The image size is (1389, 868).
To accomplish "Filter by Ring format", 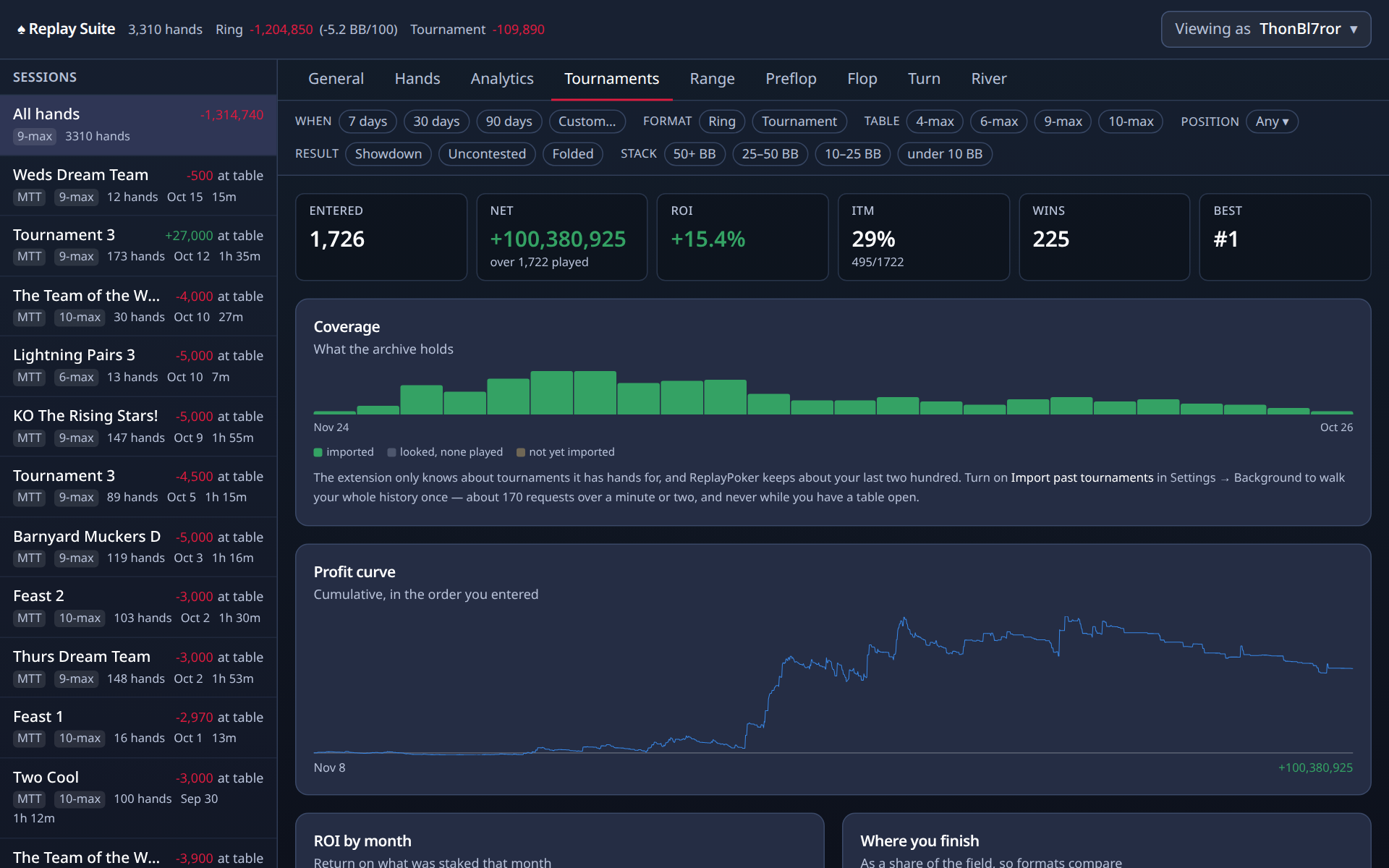I will (721, 122).
